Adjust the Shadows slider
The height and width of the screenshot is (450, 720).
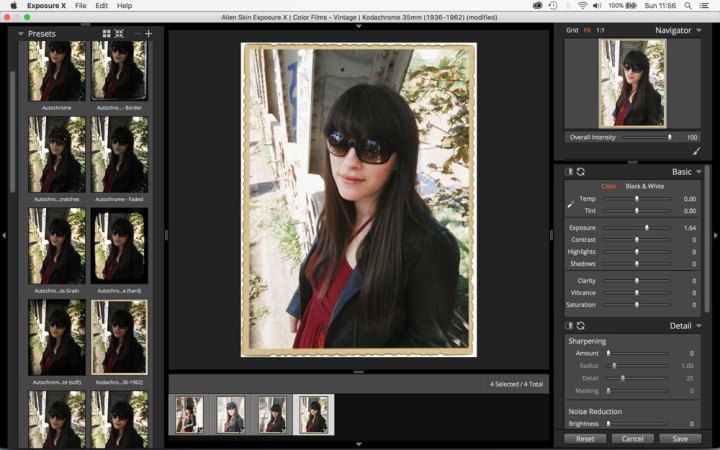tap(636, 263)
